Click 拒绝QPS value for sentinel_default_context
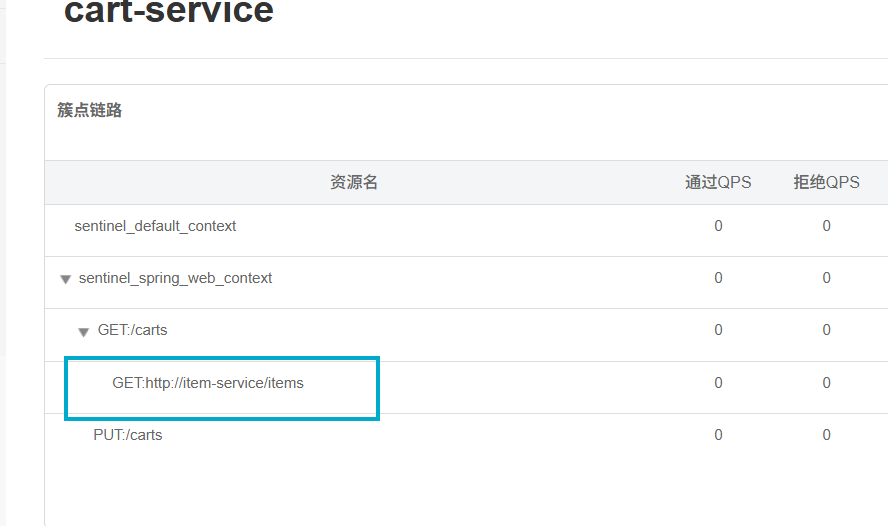This screenshot has height=526, width=888. pyautogui.click(x=826, y=226)
